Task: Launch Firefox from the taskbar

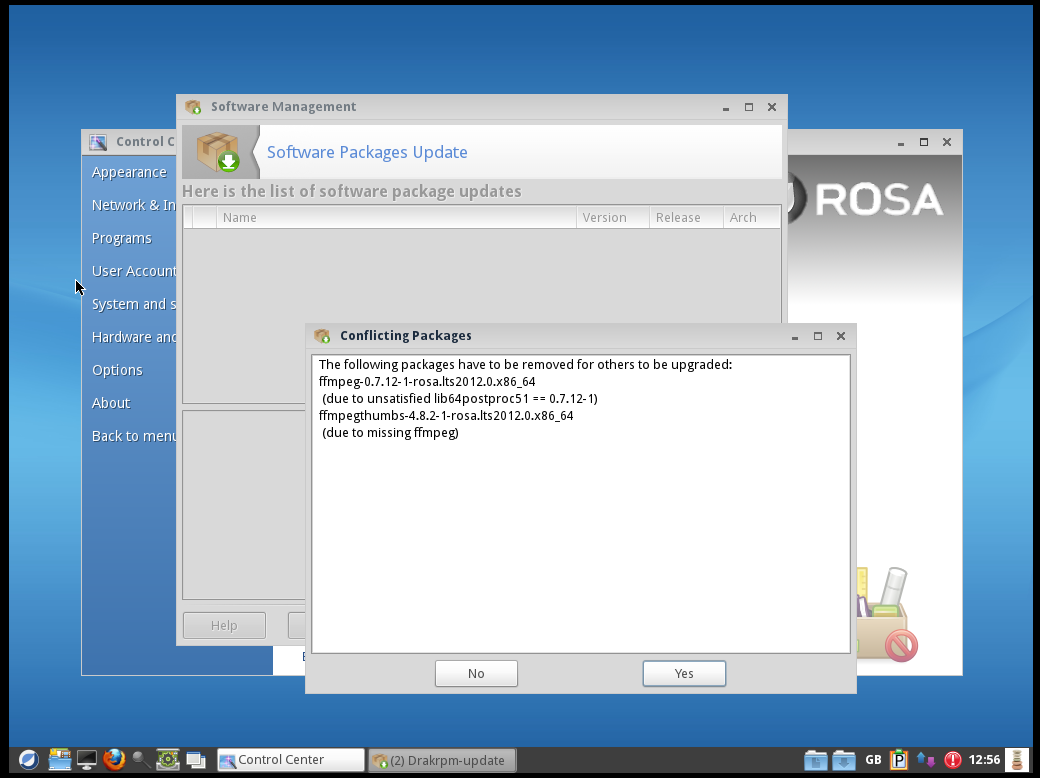Action: click(114, 759)
